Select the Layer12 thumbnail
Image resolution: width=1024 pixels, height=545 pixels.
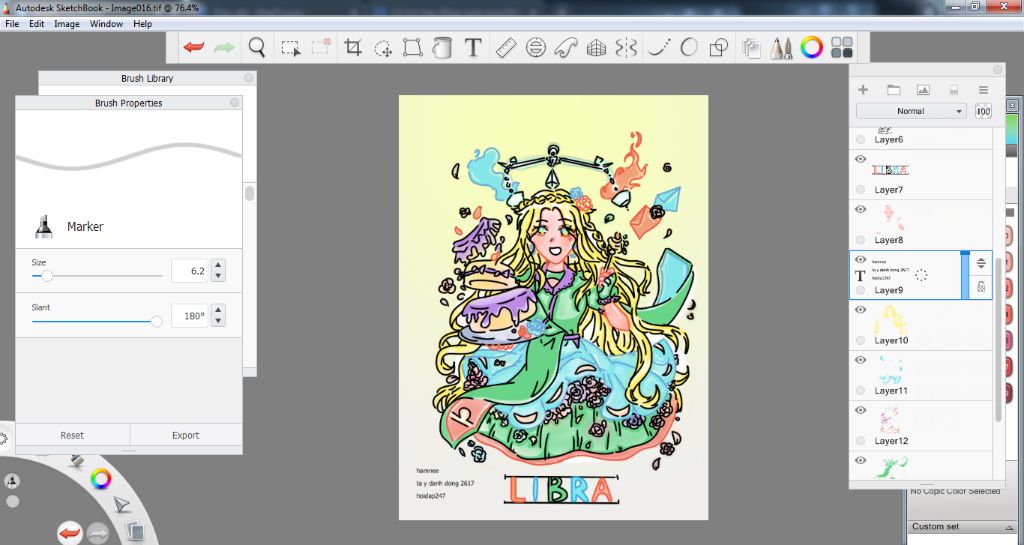pyautogui.click(x=891, y=420)
